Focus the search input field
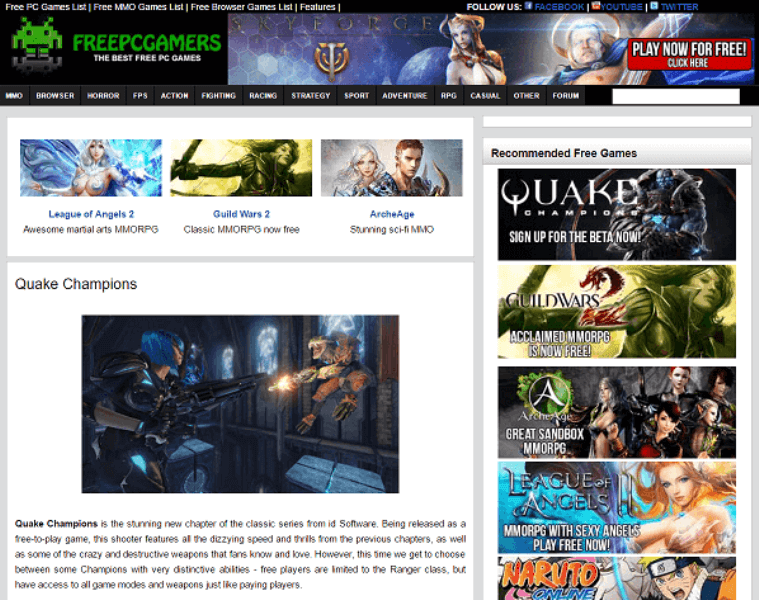The width and height of the screenshot is (759, 600). point(676,96)
